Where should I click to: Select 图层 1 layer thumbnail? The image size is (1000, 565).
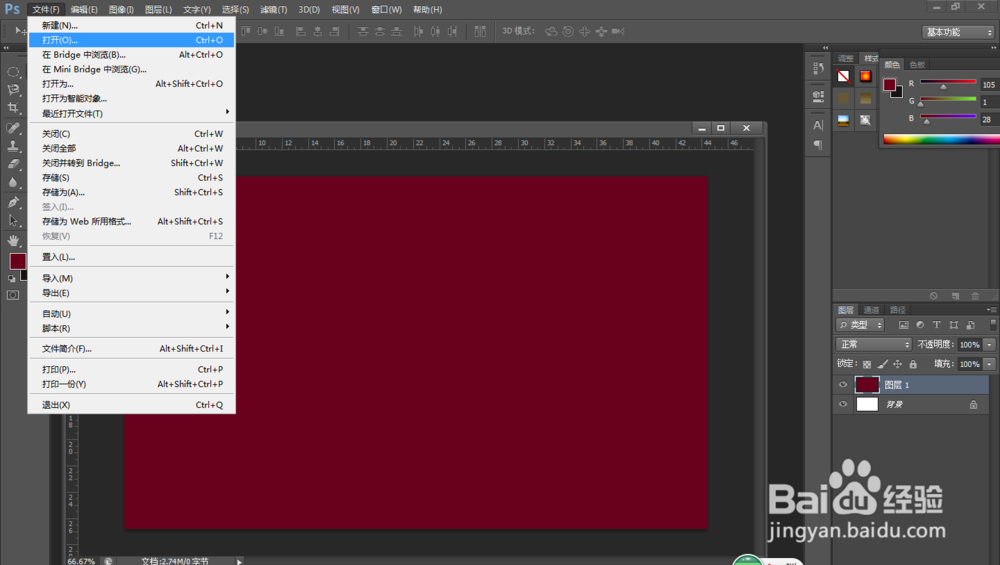(x=867, y=385)
